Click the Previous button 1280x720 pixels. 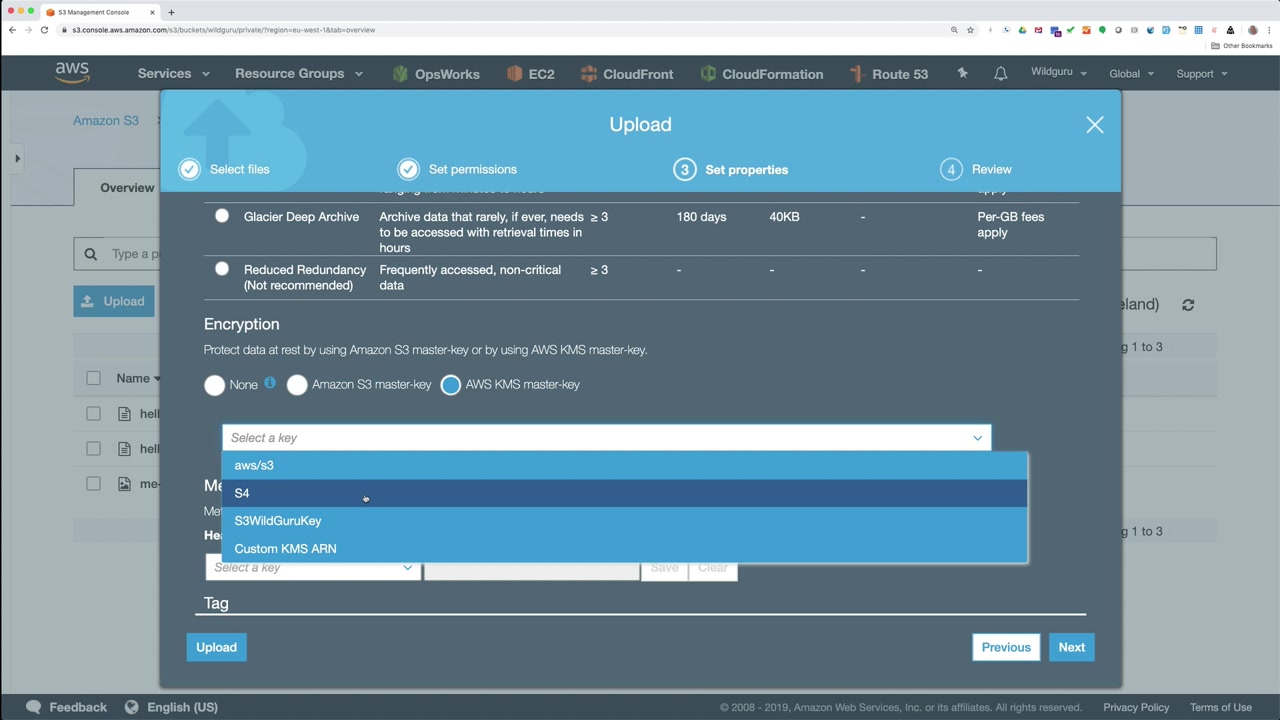click(x=1006, y=647)
